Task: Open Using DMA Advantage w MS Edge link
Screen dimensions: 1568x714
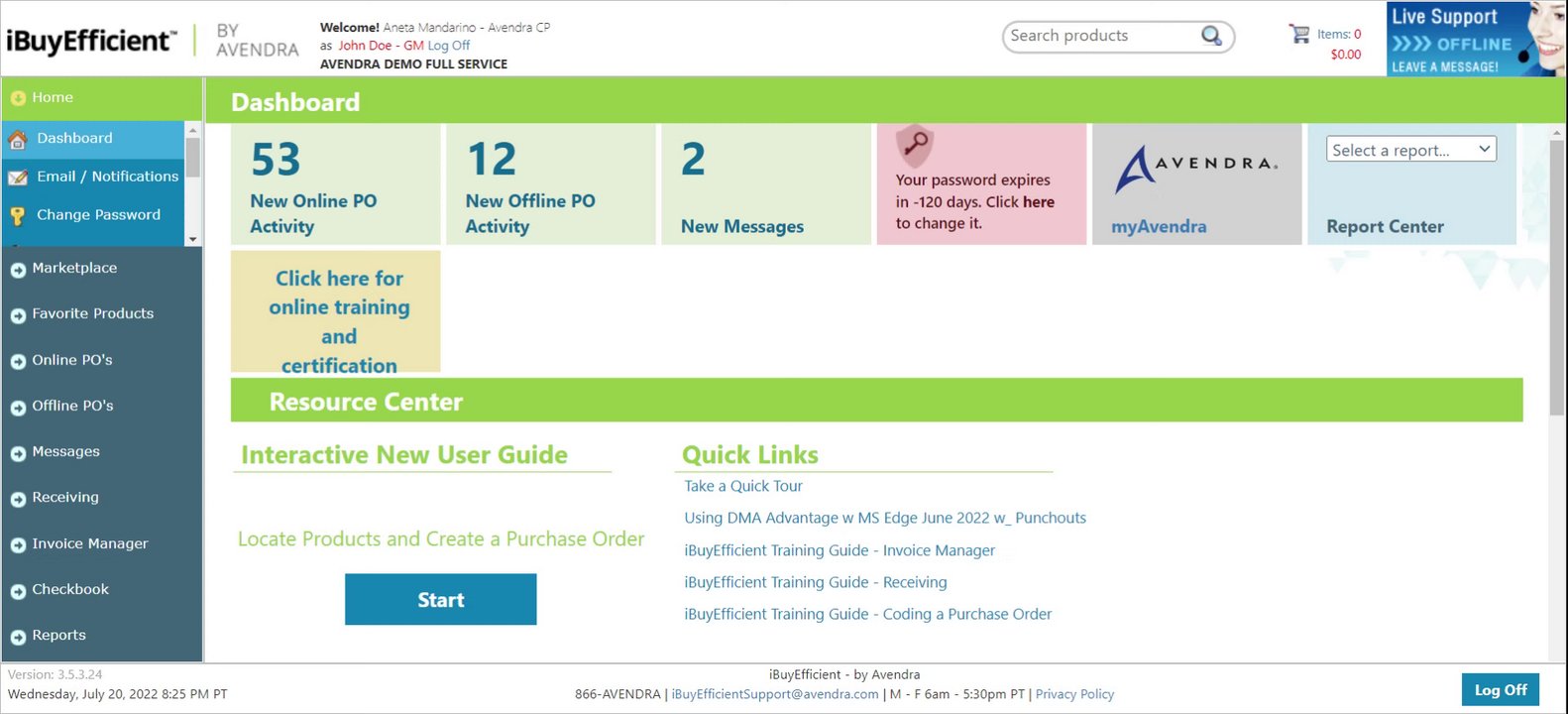Action: tap(885, 518)
